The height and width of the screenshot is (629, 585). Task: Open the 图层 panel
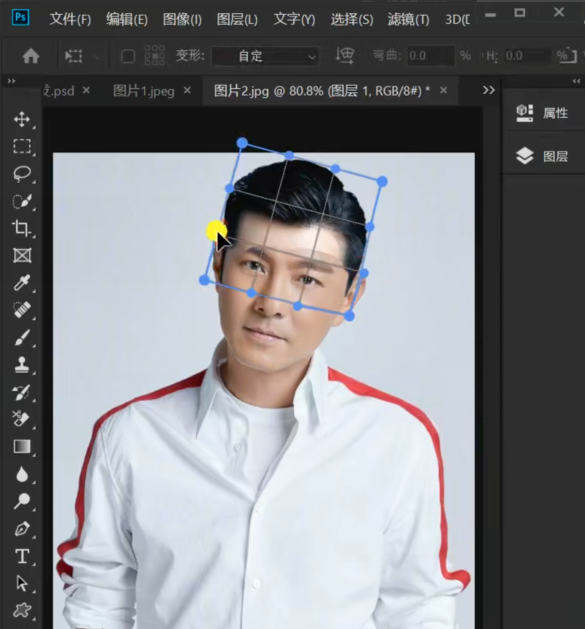tap(542, 156)
